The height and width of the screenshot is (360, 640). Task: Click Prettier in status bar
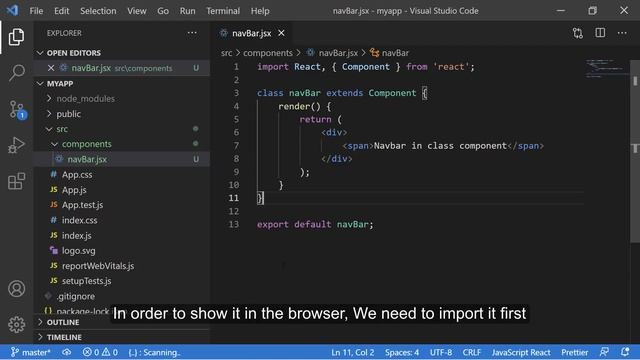(x=574, y=352)
